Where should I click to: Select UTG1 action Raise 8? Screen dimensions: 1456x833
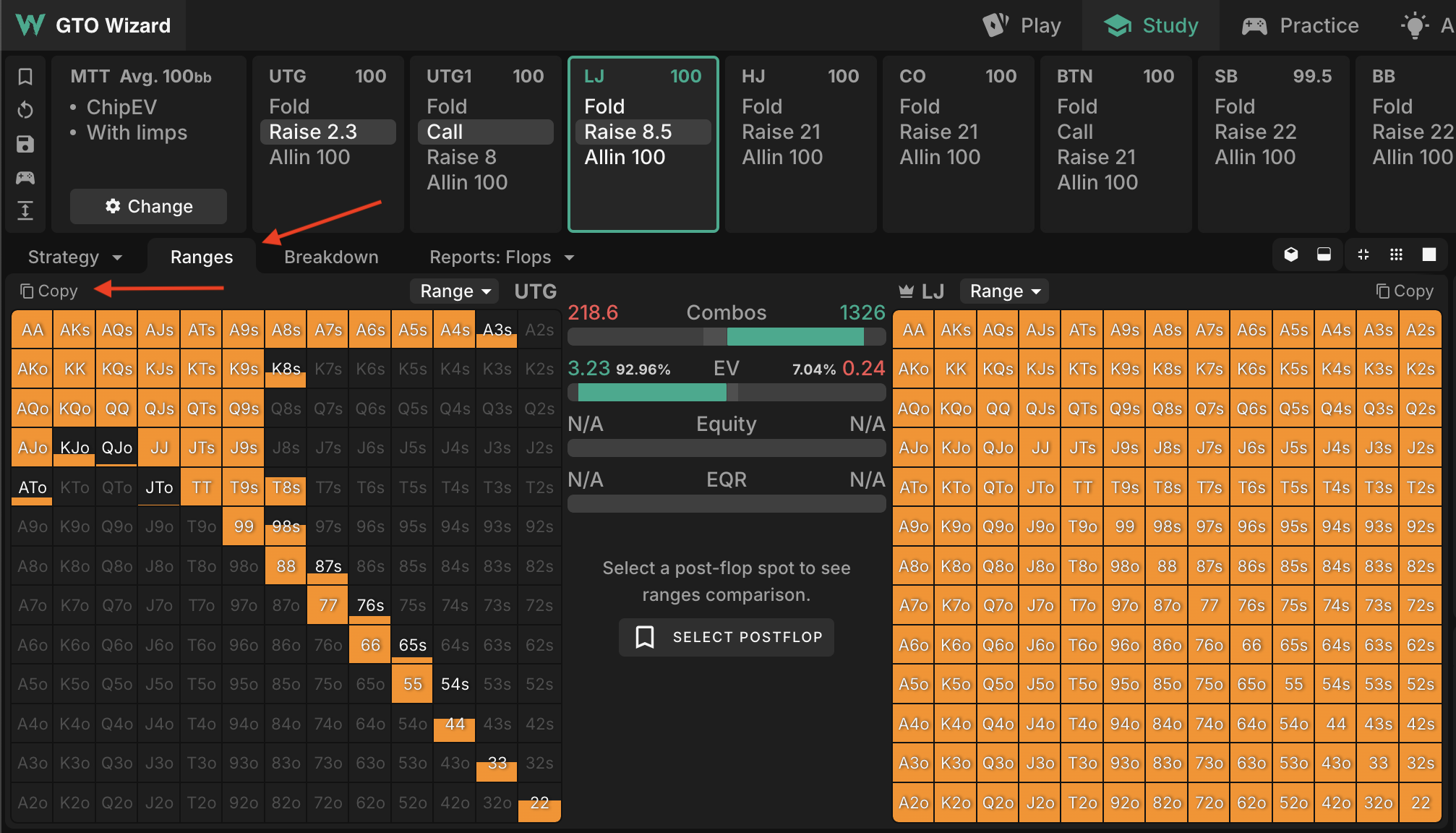(x=461, y=158)
